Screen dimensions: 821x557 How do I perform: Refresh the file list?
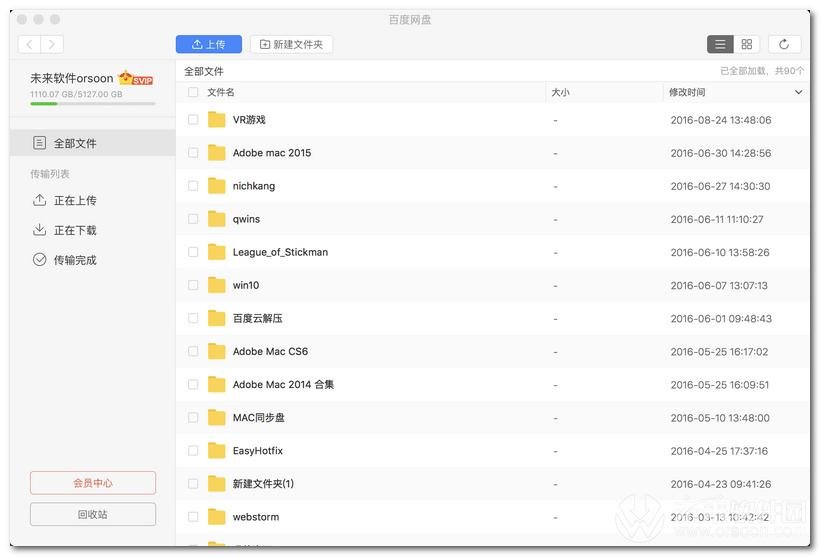point(784,44)
